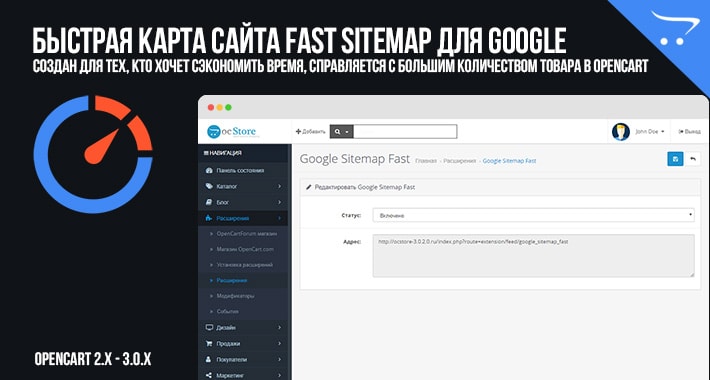The height and width of the screenshot is (380, 710).
Task: Click the green maximize window dot
Action: (x=228, y=107)
